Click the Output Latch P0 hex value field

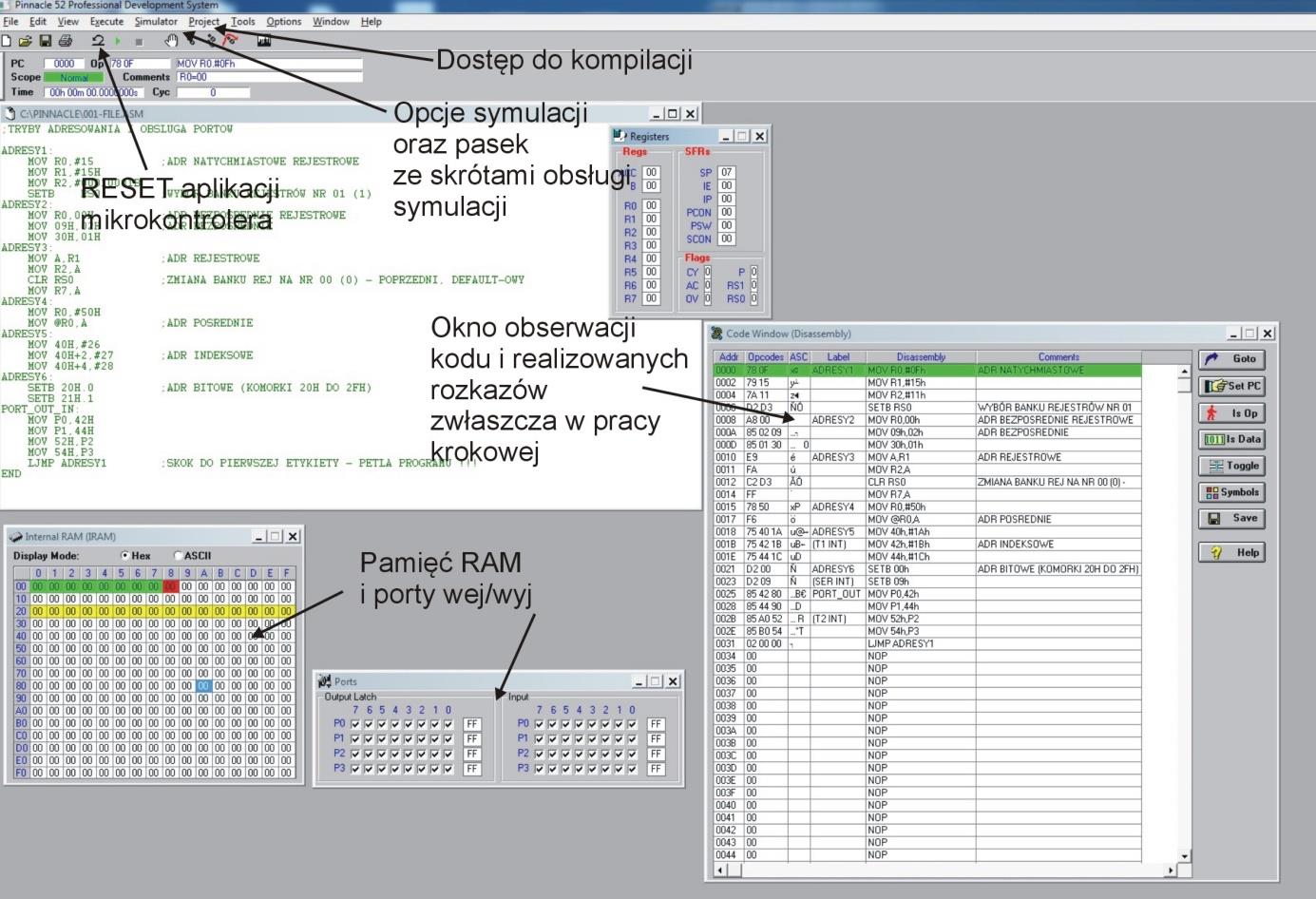coord(471,724)
